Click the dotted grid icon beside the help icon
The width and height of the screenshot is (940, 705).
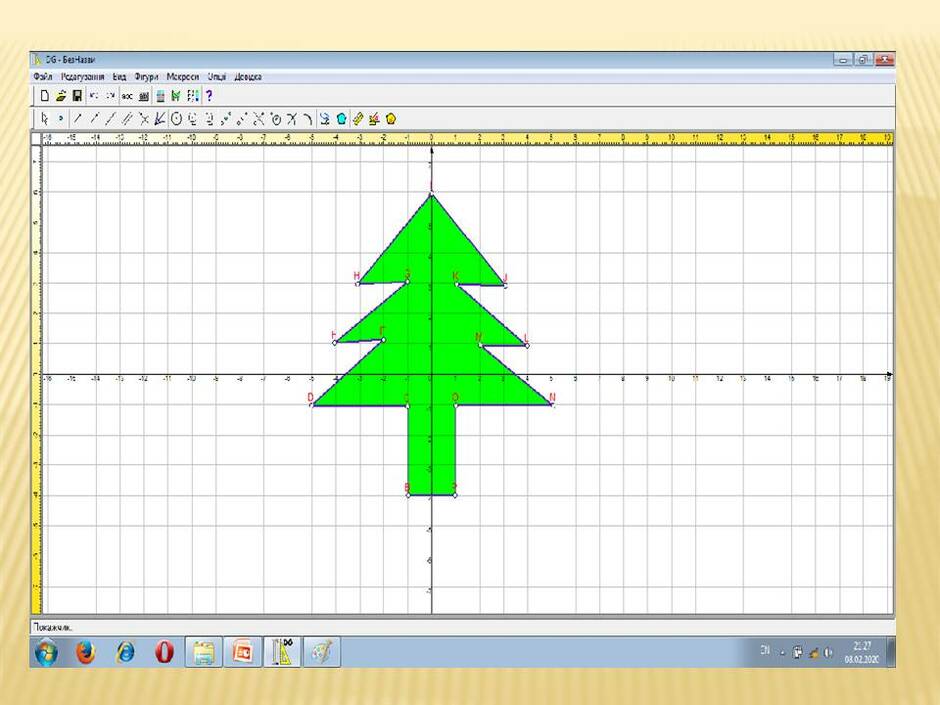click(x=192, y=95)
